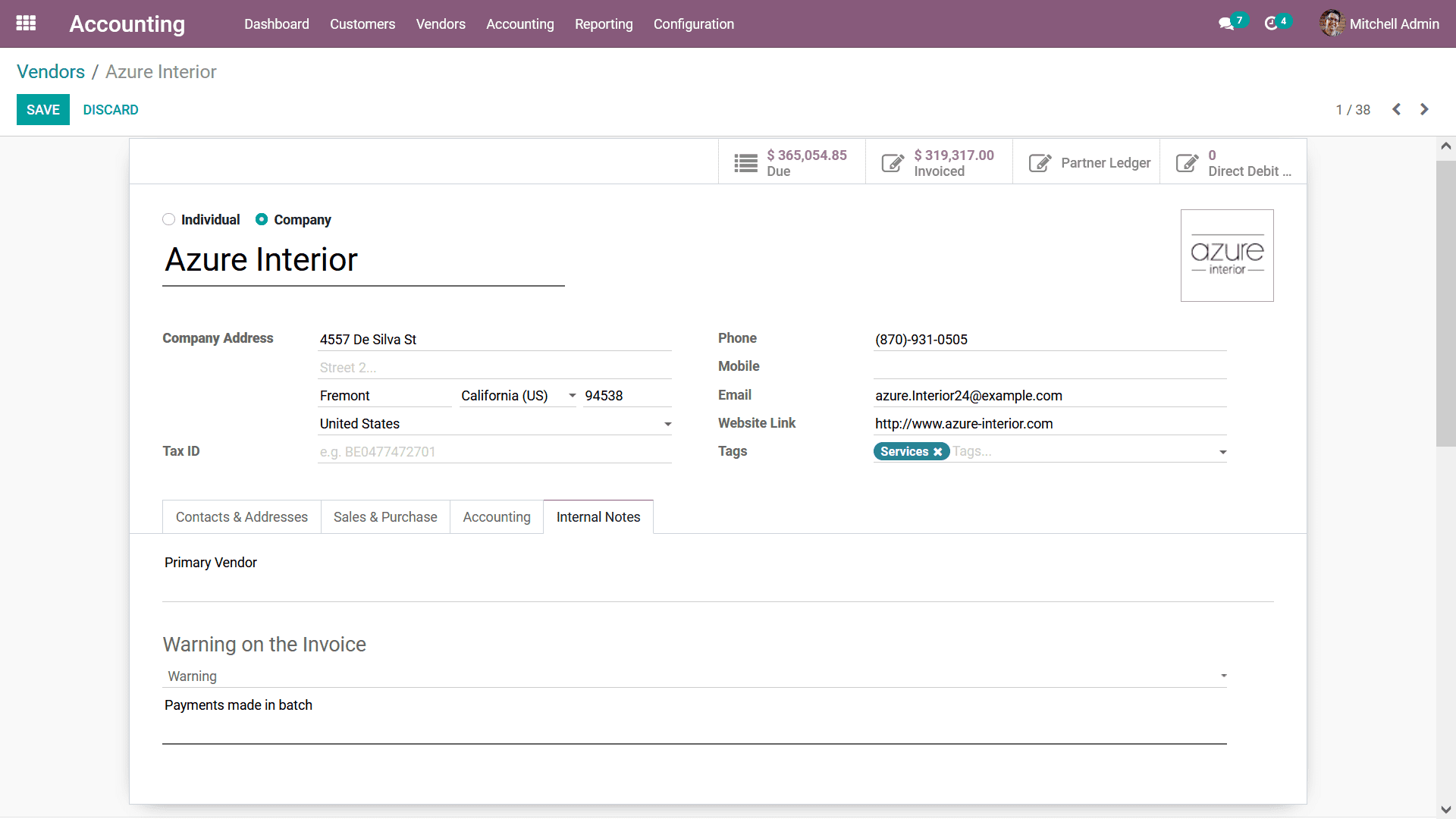Open the Reporting menu
Image resolution: width=1456 pixels, height=819 pixels.
pos(604,24)
